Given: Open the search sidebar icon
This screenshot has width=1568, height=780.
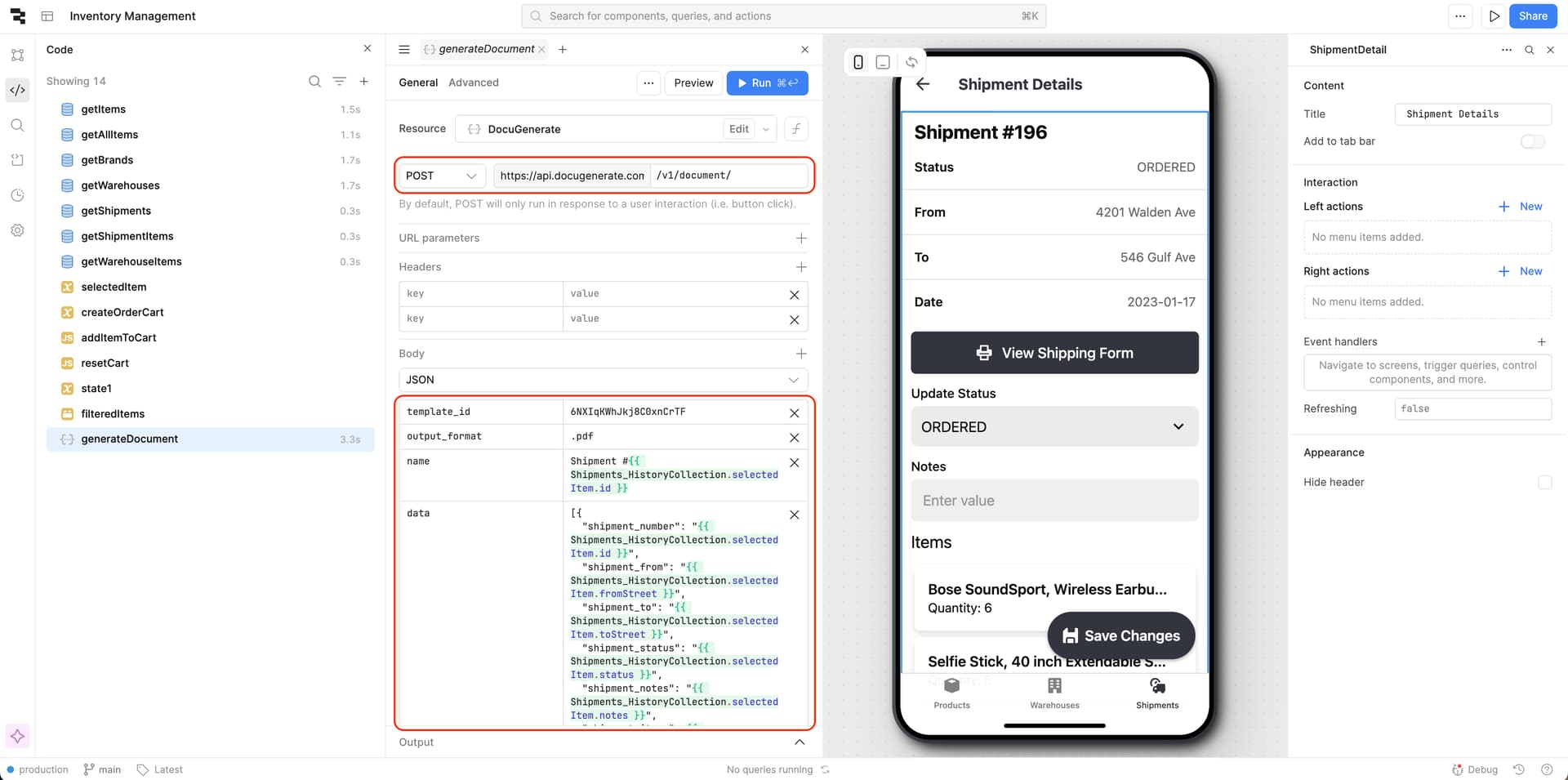Looking at the screenshot, I should tap(17, 125).
